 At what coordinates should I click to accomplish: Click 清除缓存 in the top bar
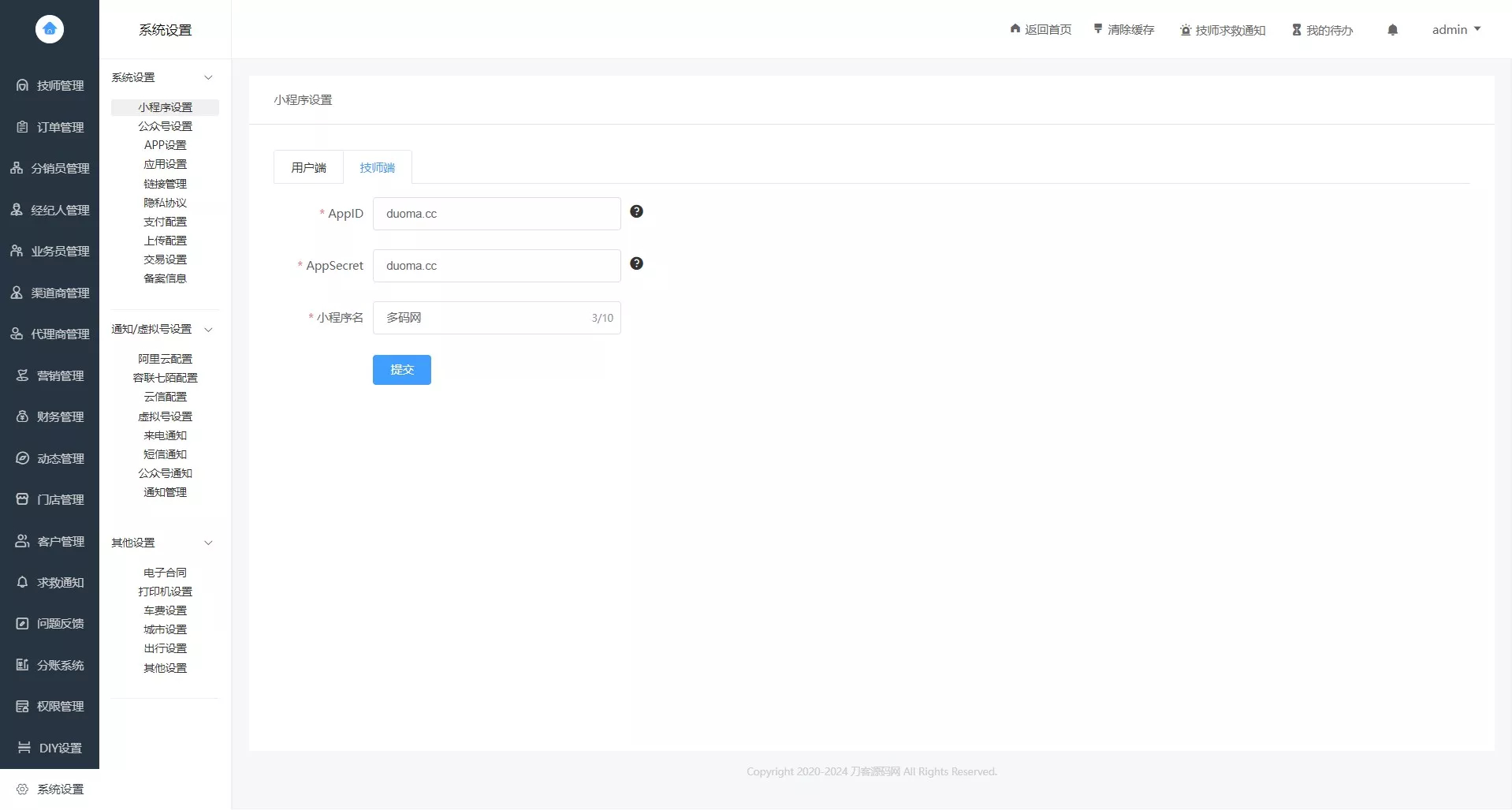pyautogui.click(x=1124, y=30)
